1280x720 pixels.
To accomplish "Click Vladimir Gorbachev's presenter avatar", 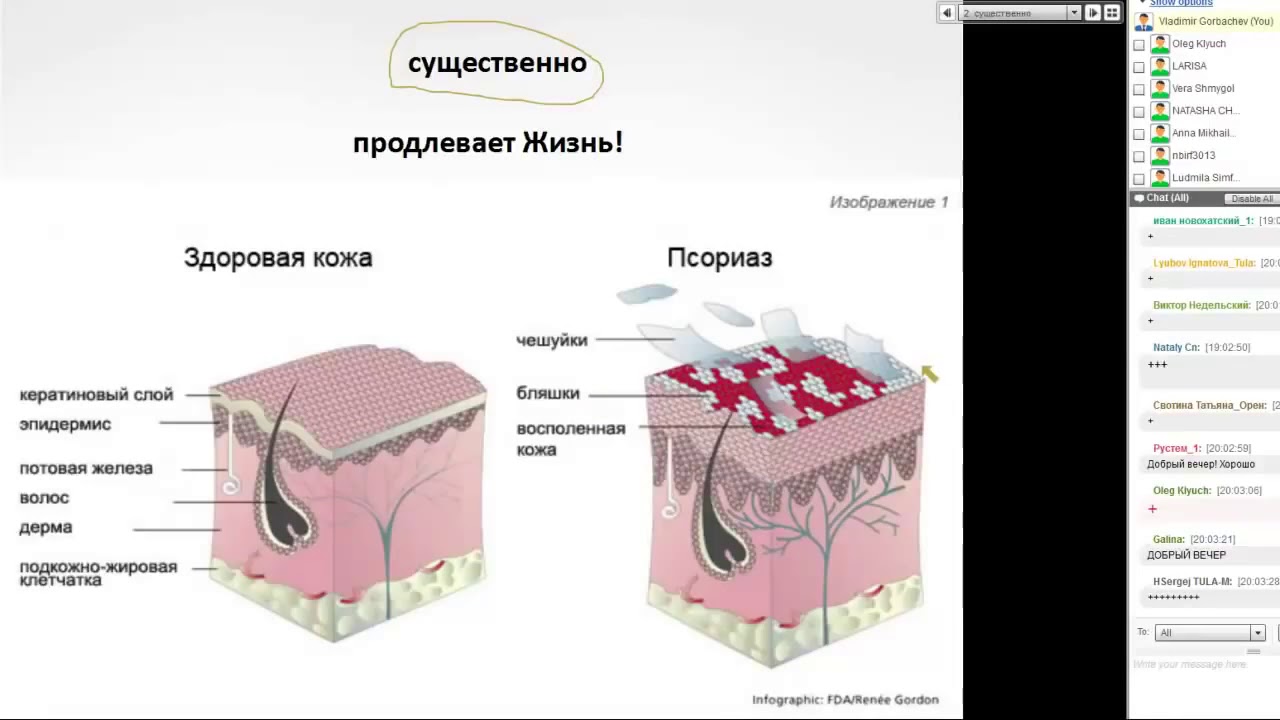I will pyautogui.click(x=1143, y=22).
